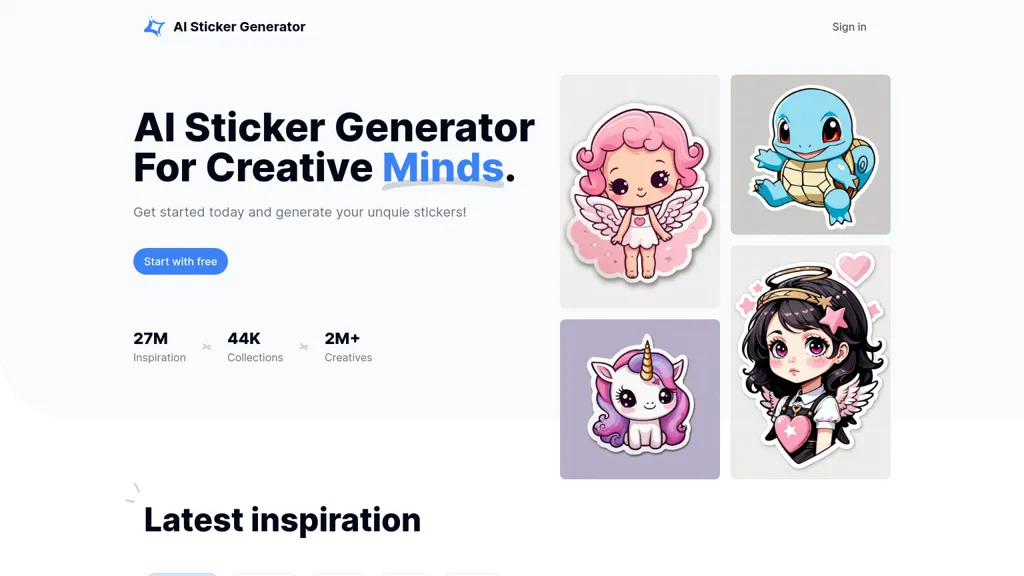Viewport: 1024px width, 576px height.
Task: Click the Sign in link
Action: tap(849, 27)
